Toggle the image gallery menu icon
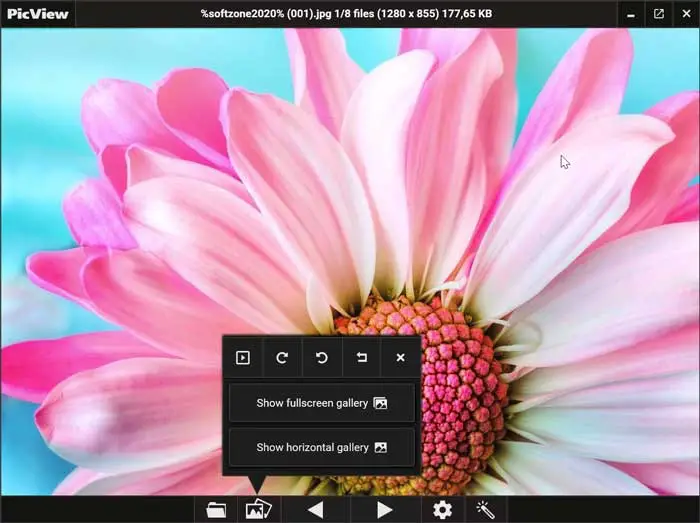Viewport: 700px width, 523px height. point(258,510)
